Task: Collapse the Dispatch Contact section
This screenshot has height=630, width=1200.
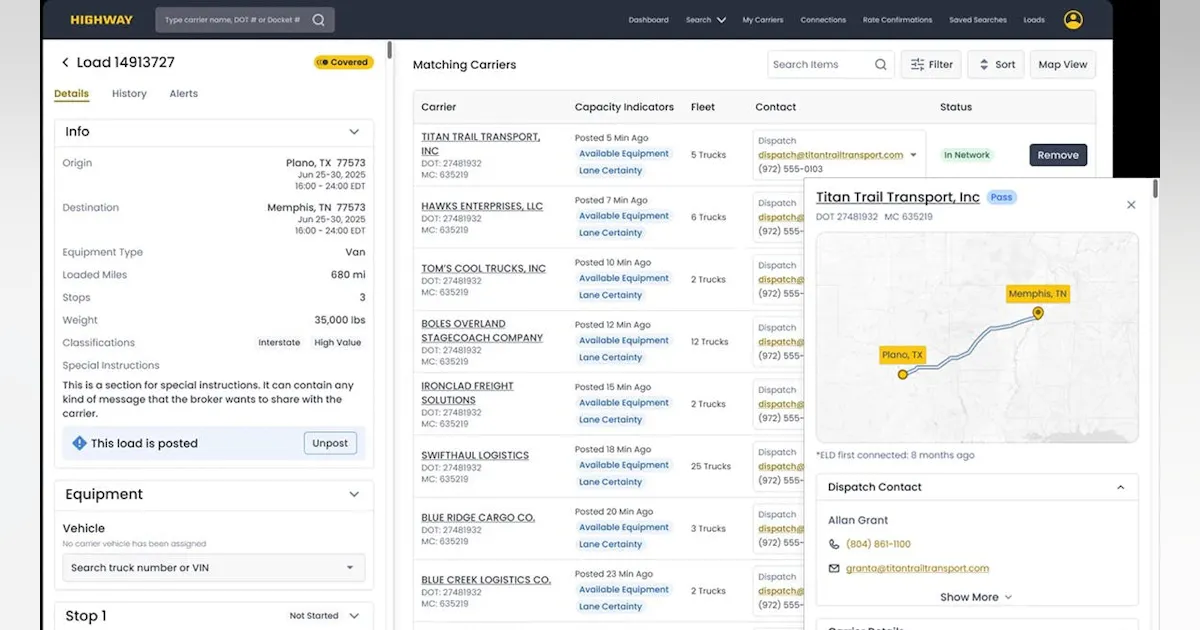Action: pyautogui.click(x=1120, y=487)
